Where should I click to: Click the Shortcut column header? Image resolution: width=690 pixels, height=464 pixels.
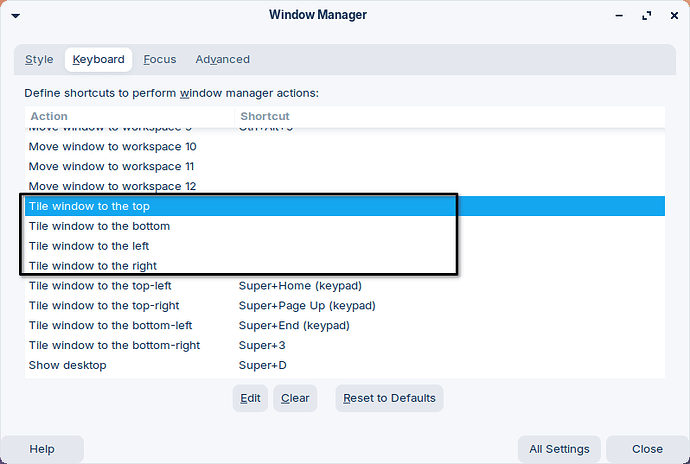click(x=265, y=117)
